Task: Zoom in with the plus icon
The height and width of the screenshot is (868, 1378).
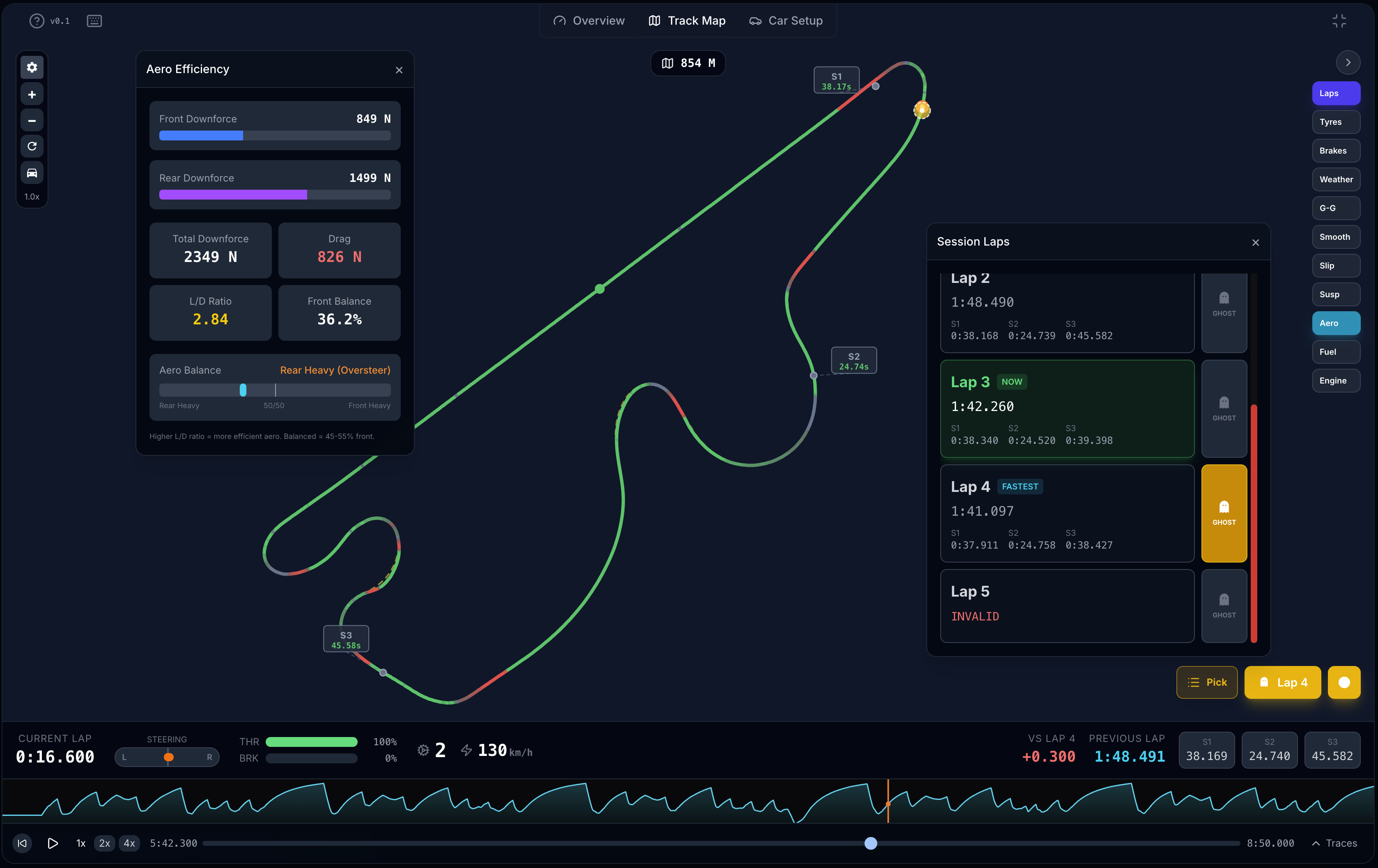Action: 32,94
